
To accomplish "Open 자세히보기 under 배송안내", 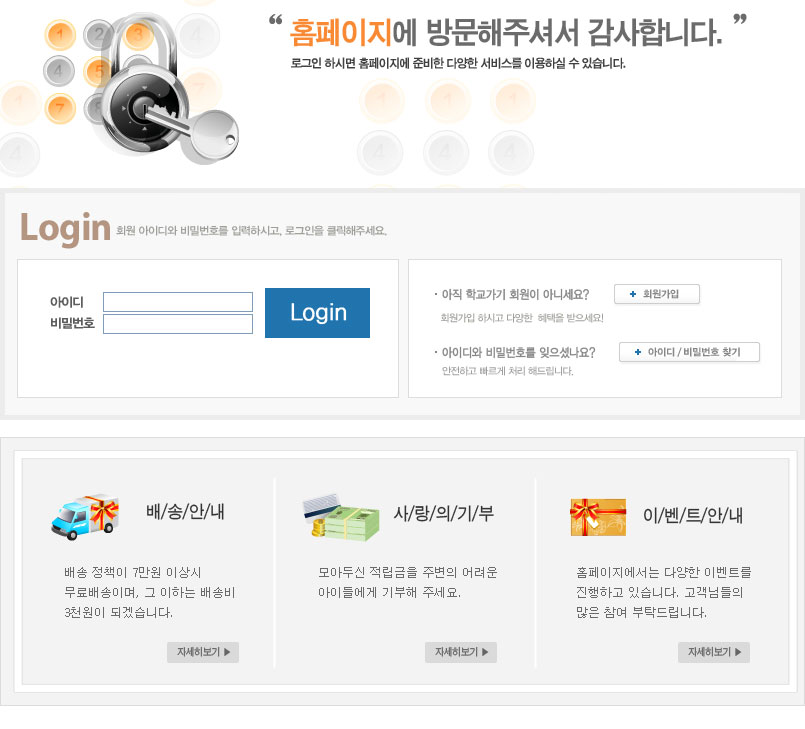I will [x=203, y=653].
